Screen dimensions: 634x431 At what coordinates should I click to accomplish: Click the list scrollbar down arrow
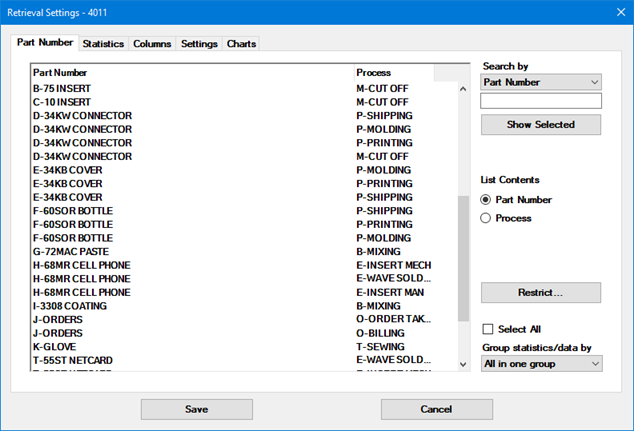[463, 365]
